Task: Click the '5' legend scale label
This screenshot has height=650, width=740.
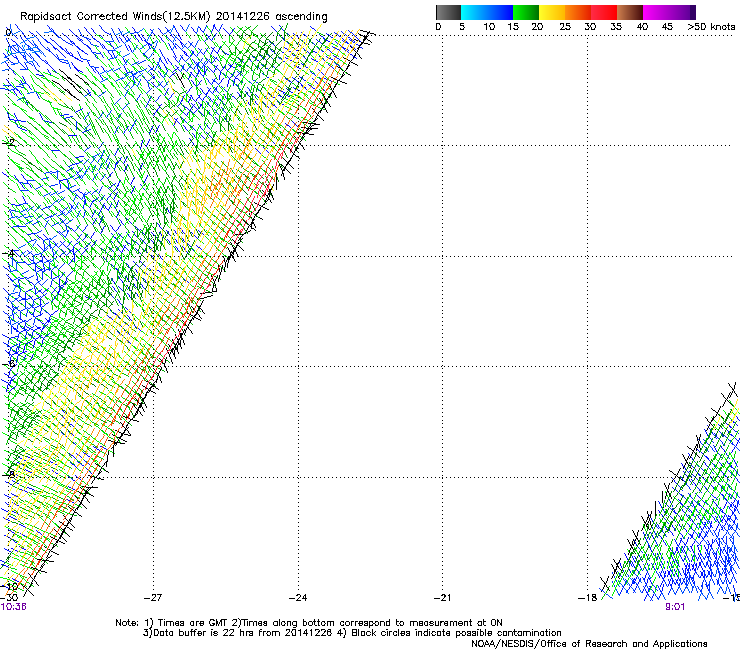Action: (x=462, y=27)
